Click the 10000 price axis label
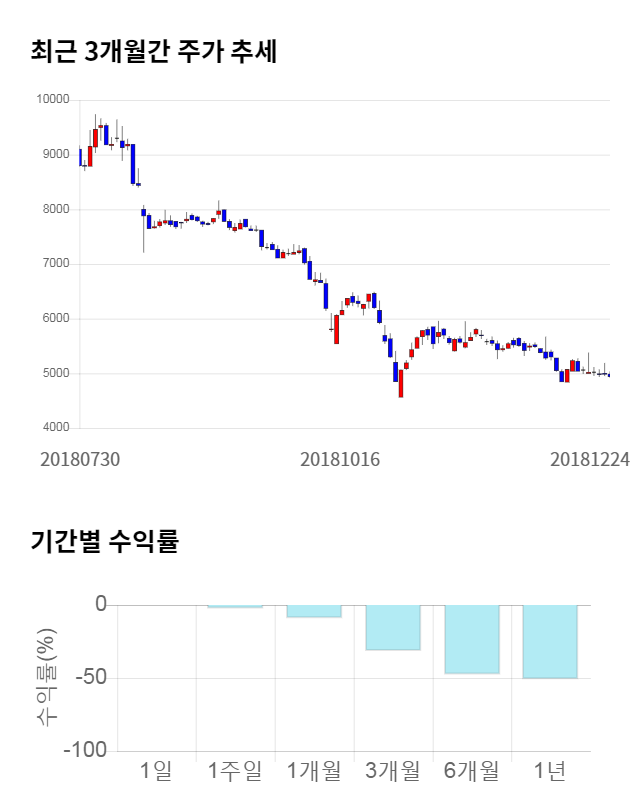 click(52, 100)
